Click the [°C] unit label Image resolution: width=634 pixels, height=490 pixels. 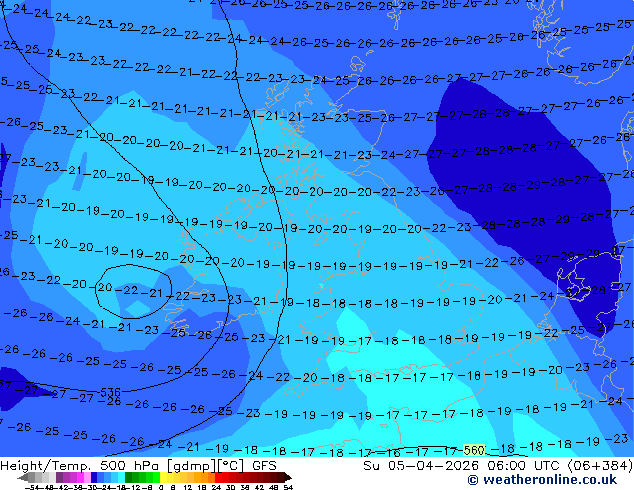231,466
